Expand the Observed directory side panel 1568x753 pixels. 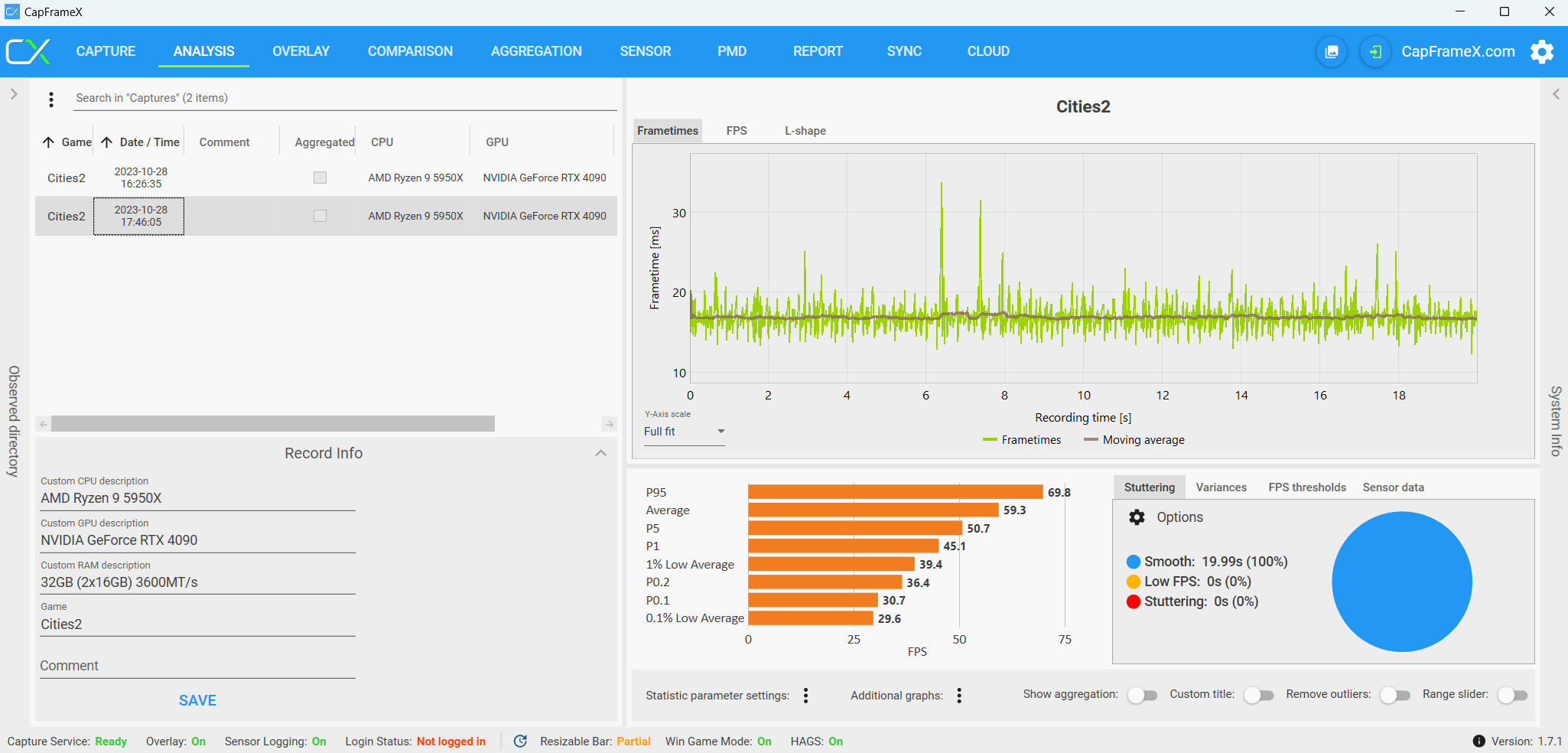[x=14, y=94]
